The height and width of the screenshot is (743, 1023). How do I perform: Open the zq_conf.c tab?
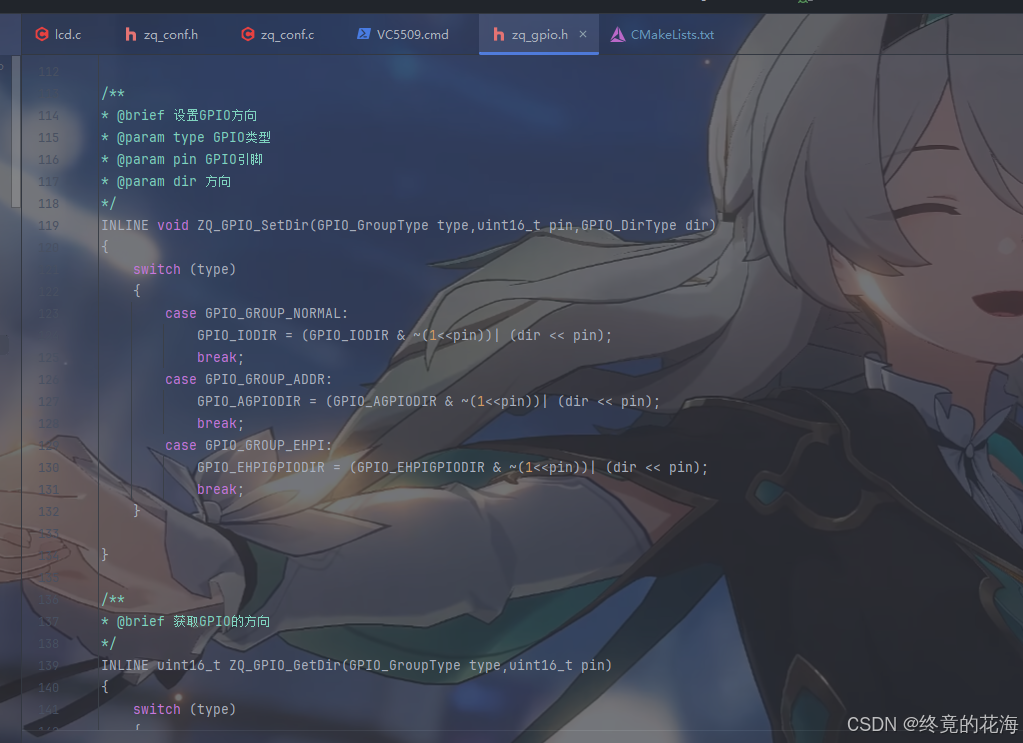point(278,35)
